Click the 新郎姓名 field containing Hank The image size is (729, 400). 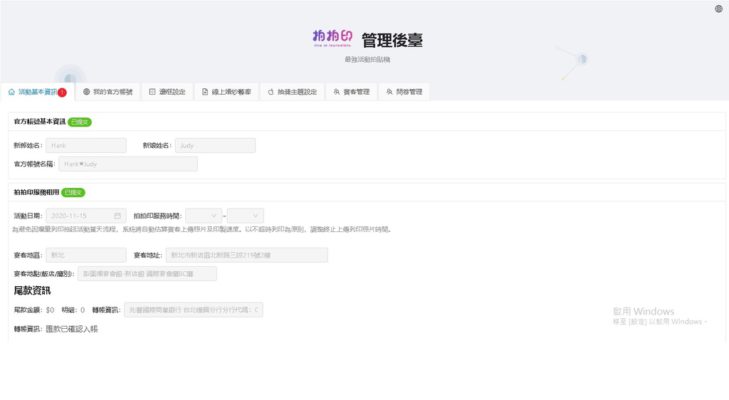tap(86, 145)
